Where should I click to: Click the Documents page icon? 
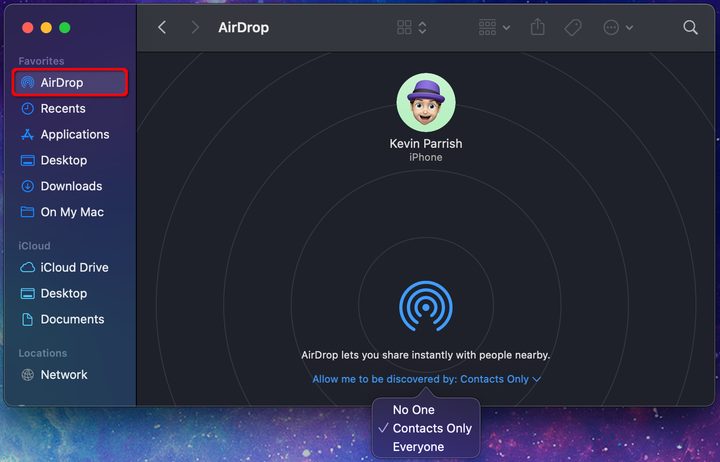pyautogui.click(x=28, y=319)
